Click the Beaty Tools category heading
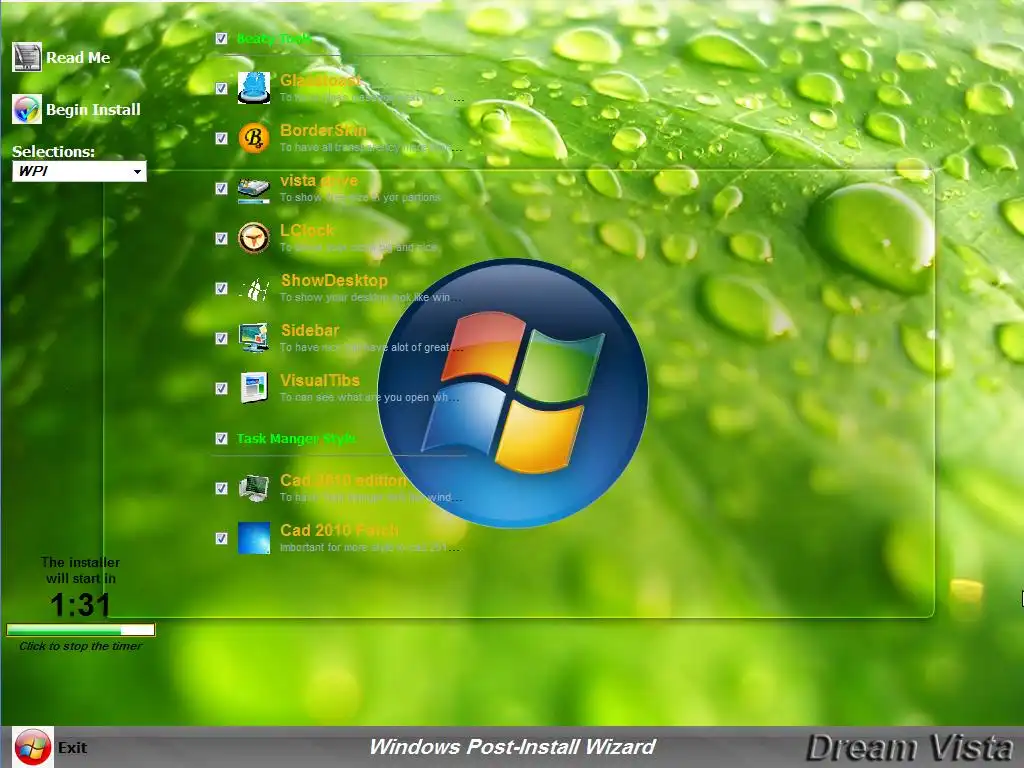 click(274, 39)
